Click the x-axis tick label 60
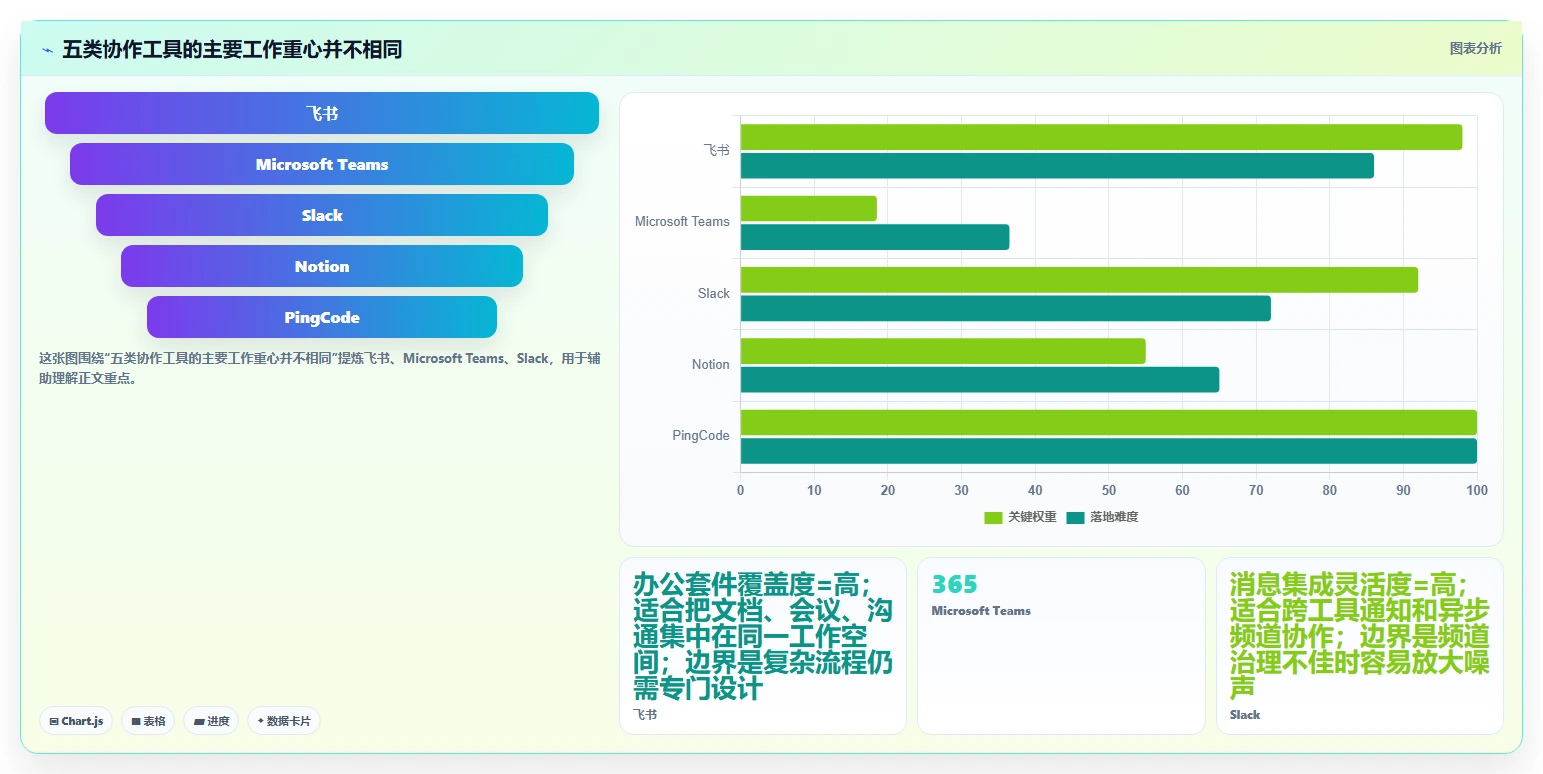This screenshot has height=774, width=1543. pyautogui.click(x=1182, y=490)
